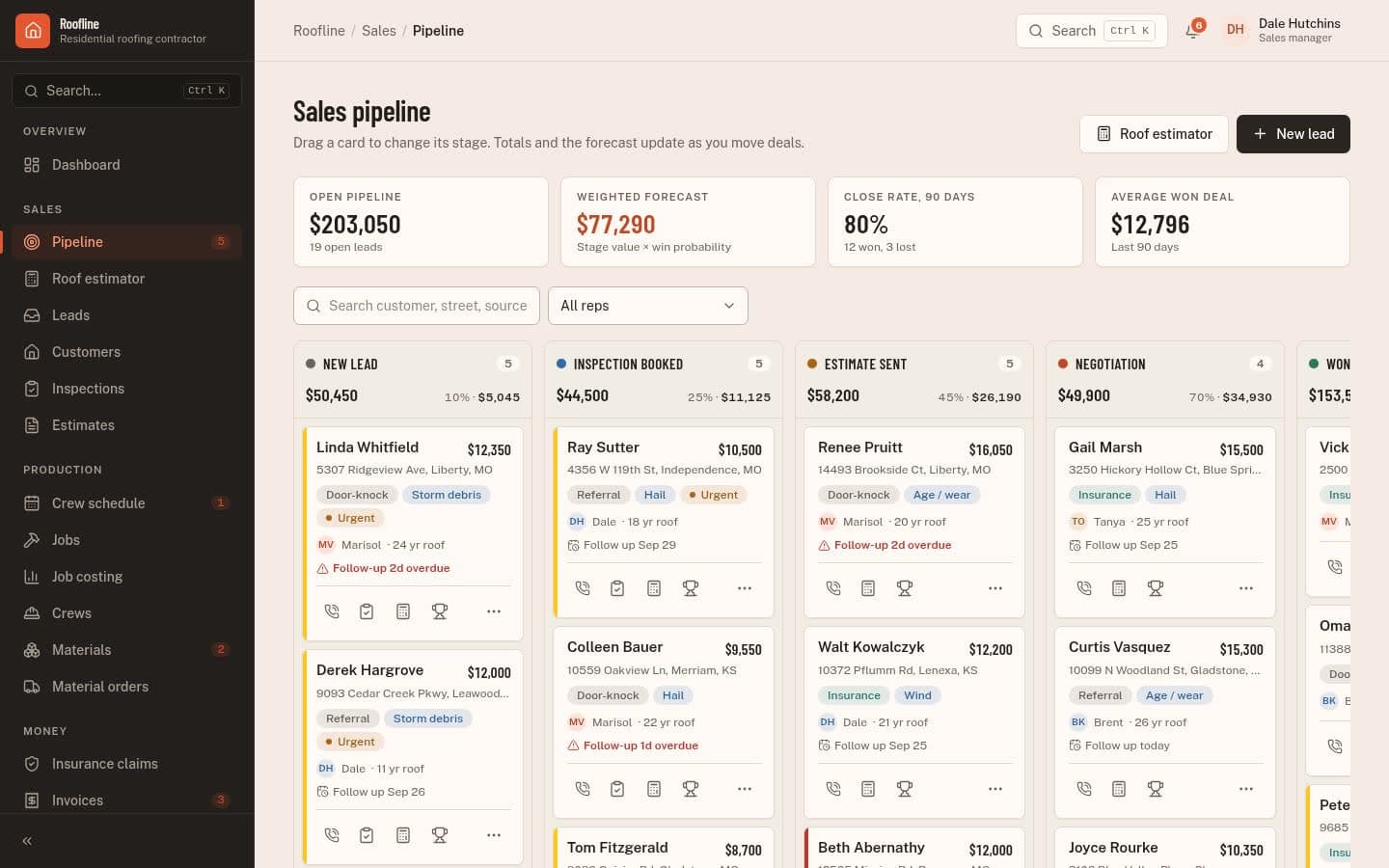
Task: Click the sidebar Search... field
Action: tap(126, 91)
